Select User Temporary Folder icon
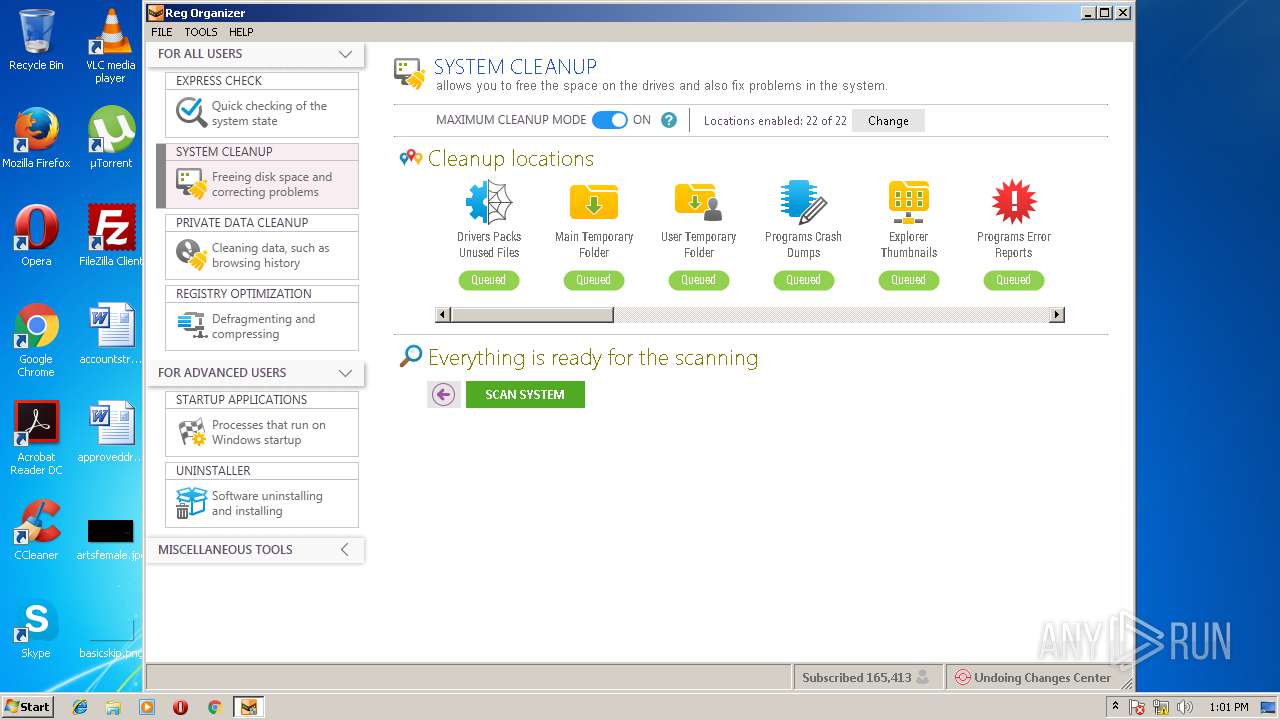This screenshot has height=720, width=1280. pos(699,203)
